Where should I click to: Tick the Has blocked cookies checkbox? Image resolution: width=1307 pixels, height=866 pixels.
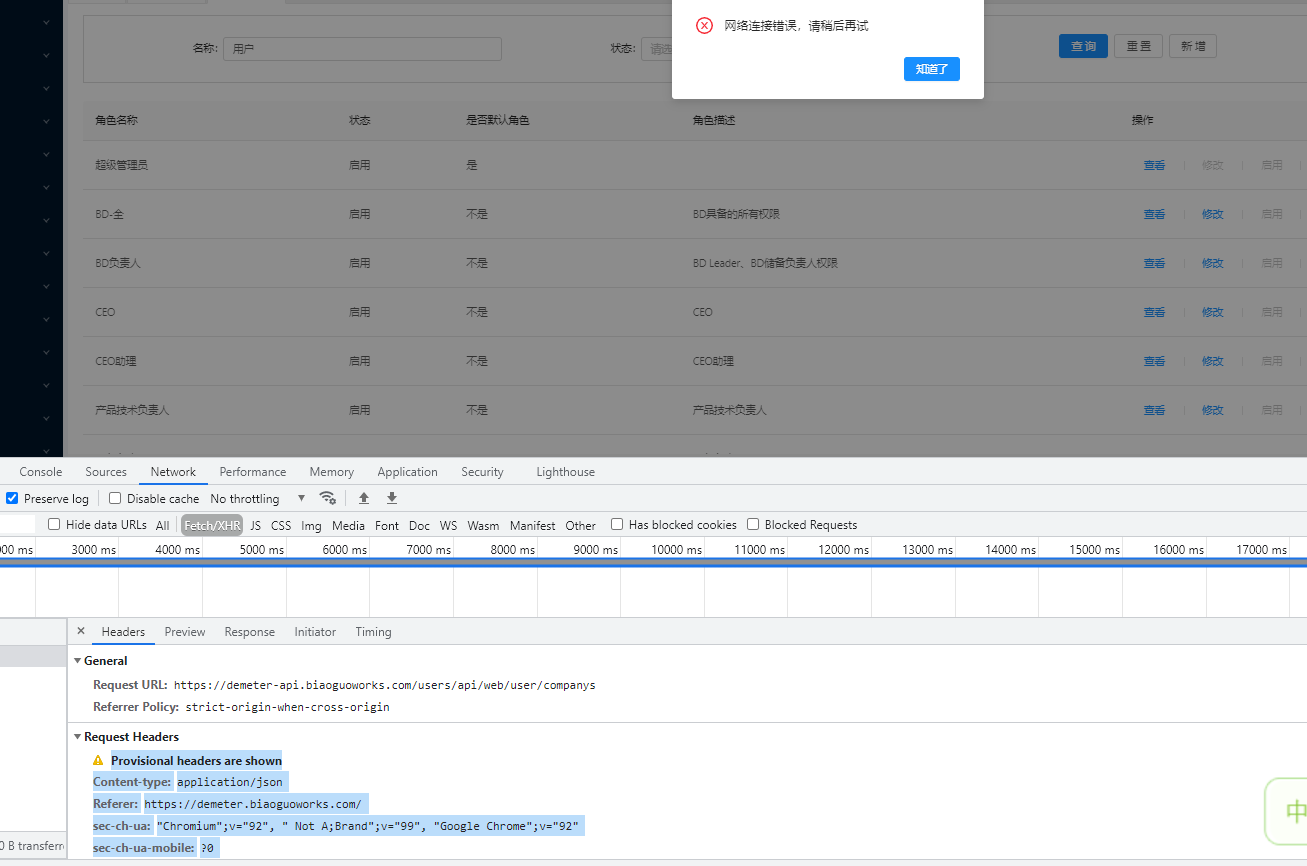pyautogui.click(x=617, y=524)
